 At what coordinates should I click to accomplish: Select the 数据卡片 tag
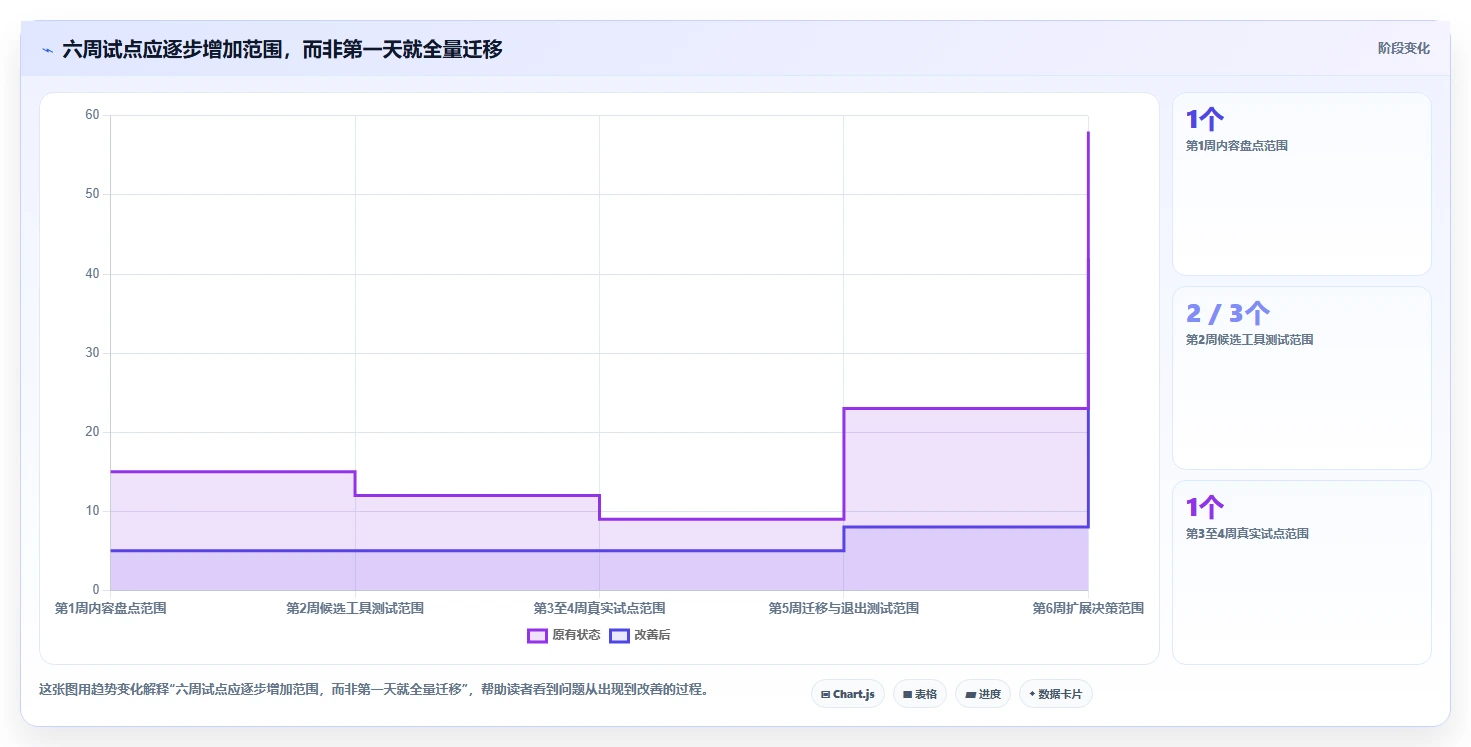click(x=1055, y=694)
